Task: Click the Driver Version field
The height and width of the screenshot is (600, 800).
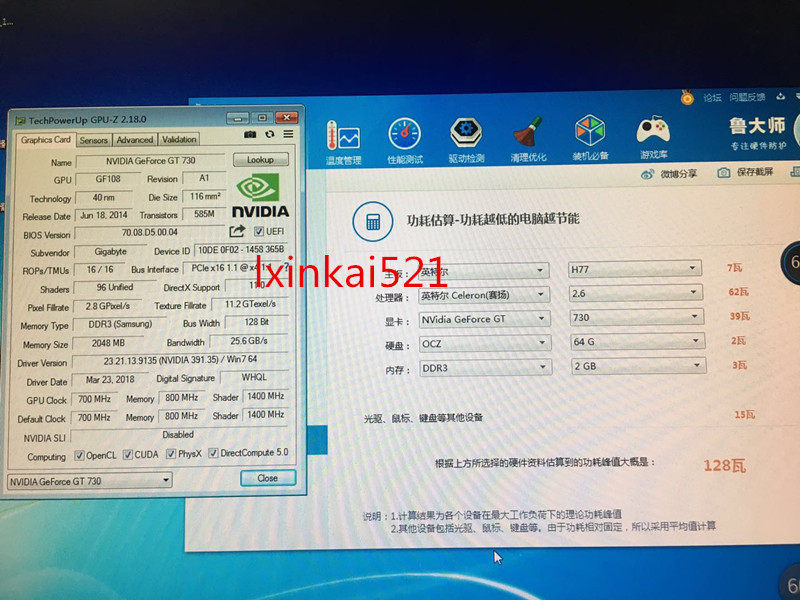Action: (x=181, y=360)
